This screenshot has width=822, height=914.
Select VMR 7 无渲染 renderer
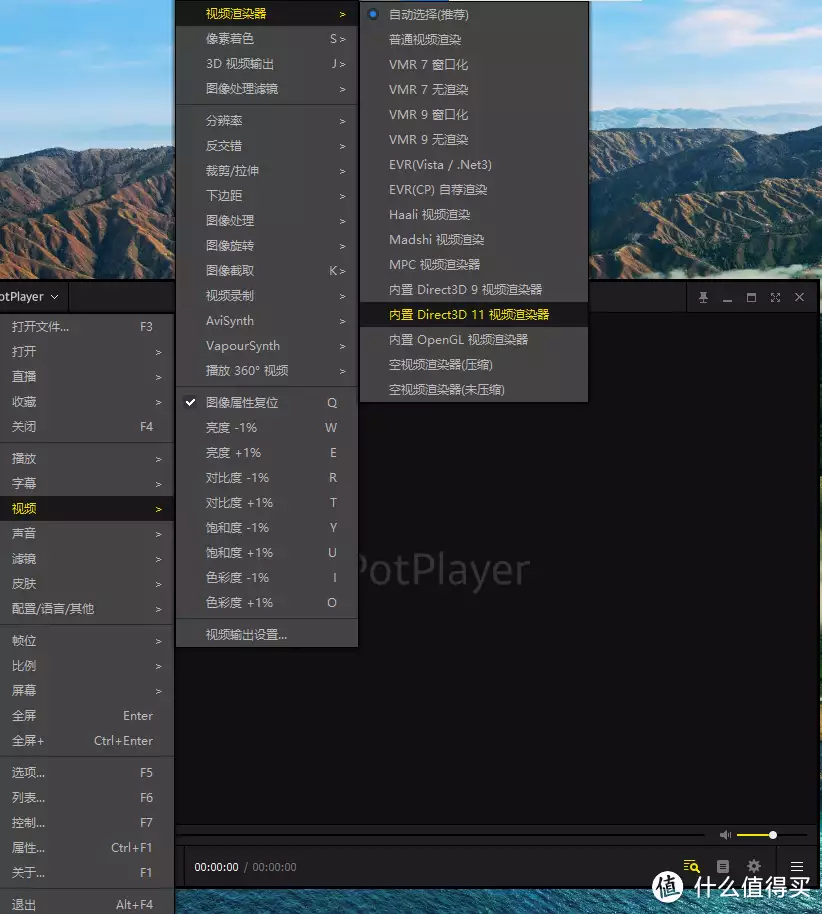coord(474,90)
